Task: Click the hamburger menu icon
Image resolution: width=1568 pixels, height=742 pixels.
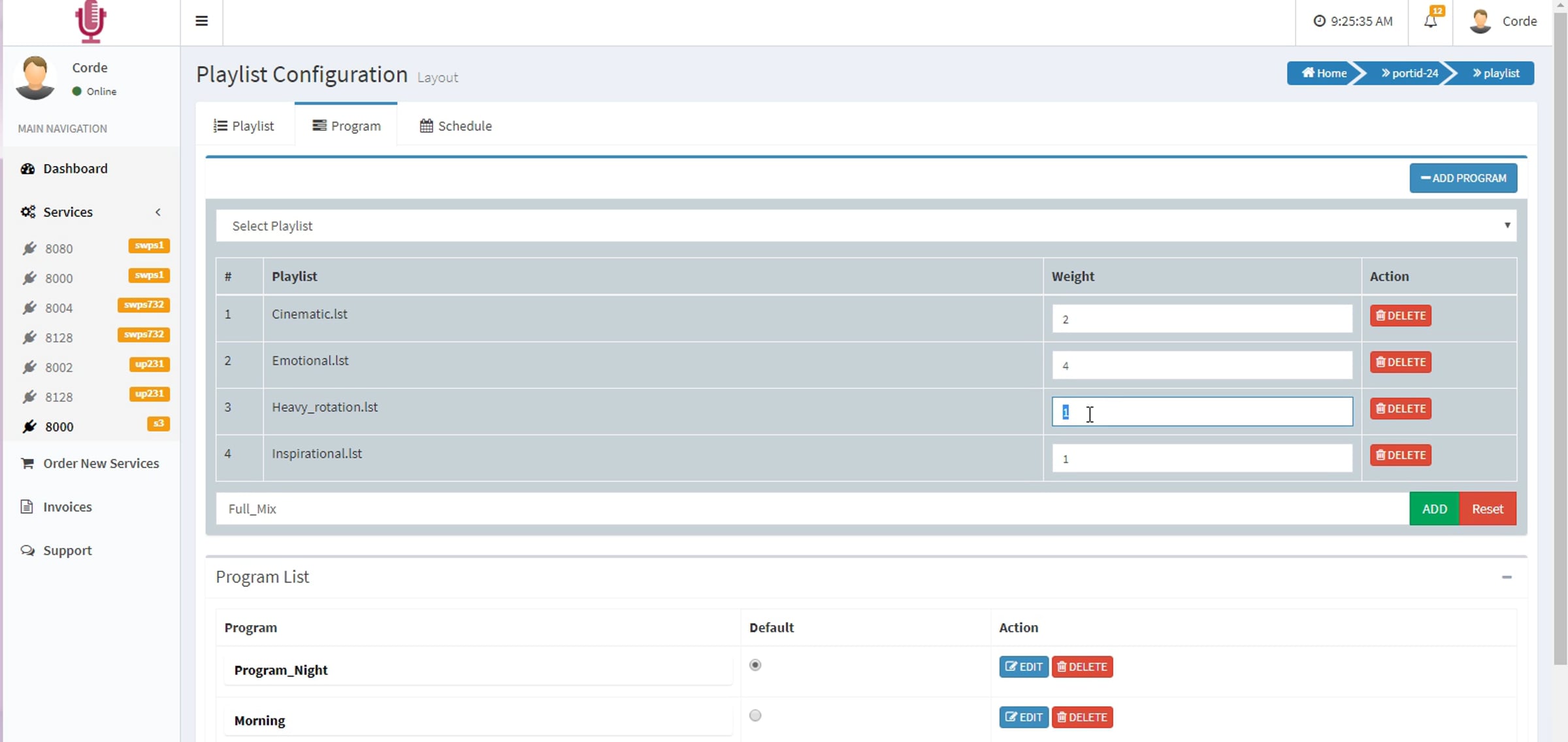Action: [x=201, y=21]
